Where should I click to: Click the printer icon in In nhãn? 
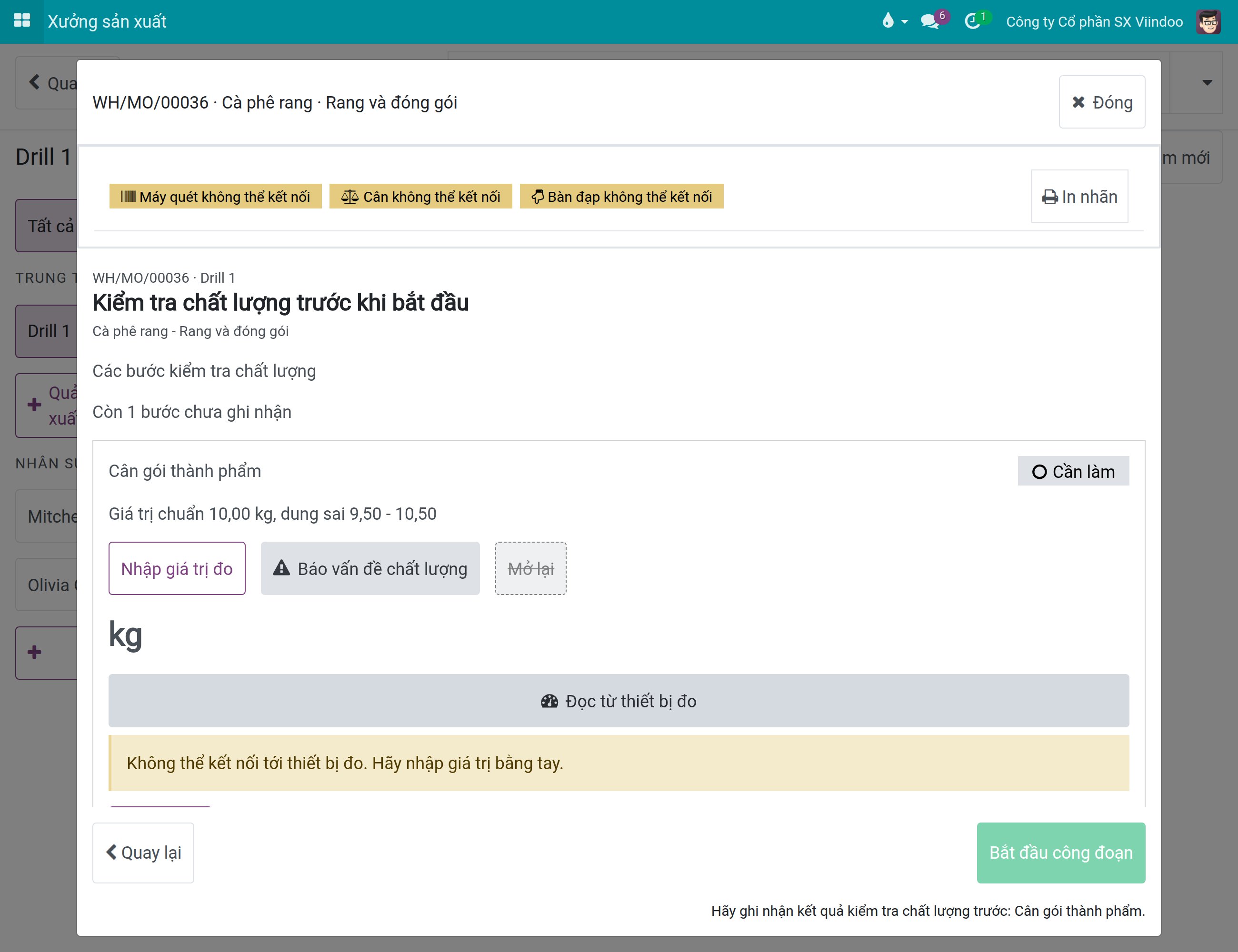(1050, 197)
